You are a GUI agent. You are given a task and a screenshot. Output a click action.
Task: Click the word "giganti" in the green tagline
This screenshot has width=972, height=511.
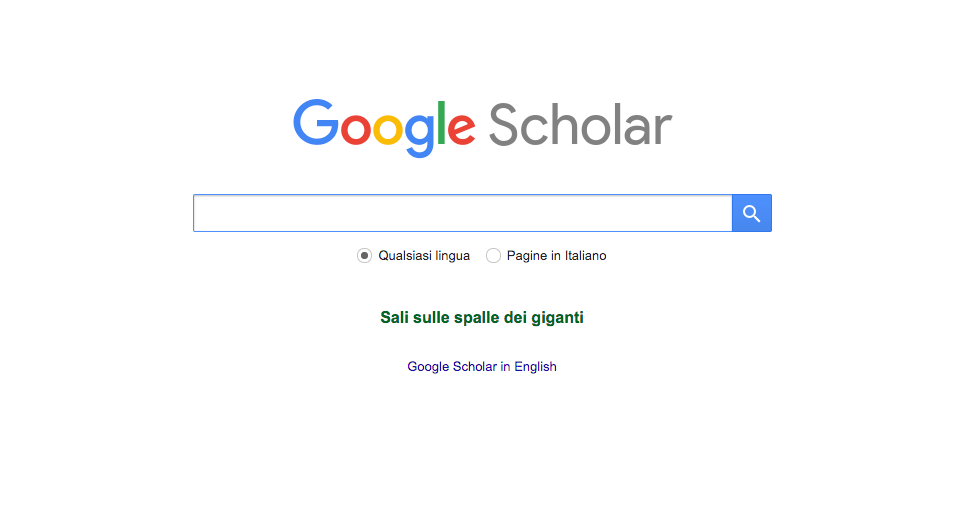coord(558,318)
